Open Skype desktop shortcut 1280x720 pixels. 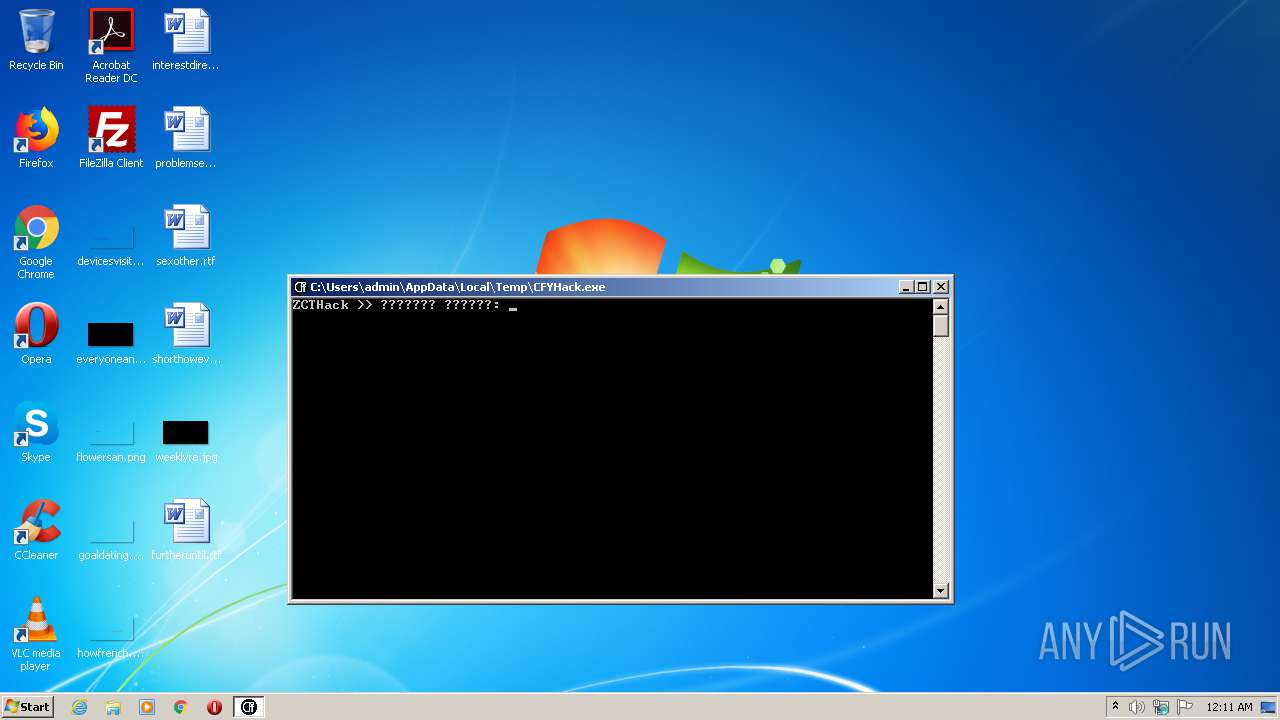pos(36,432)
